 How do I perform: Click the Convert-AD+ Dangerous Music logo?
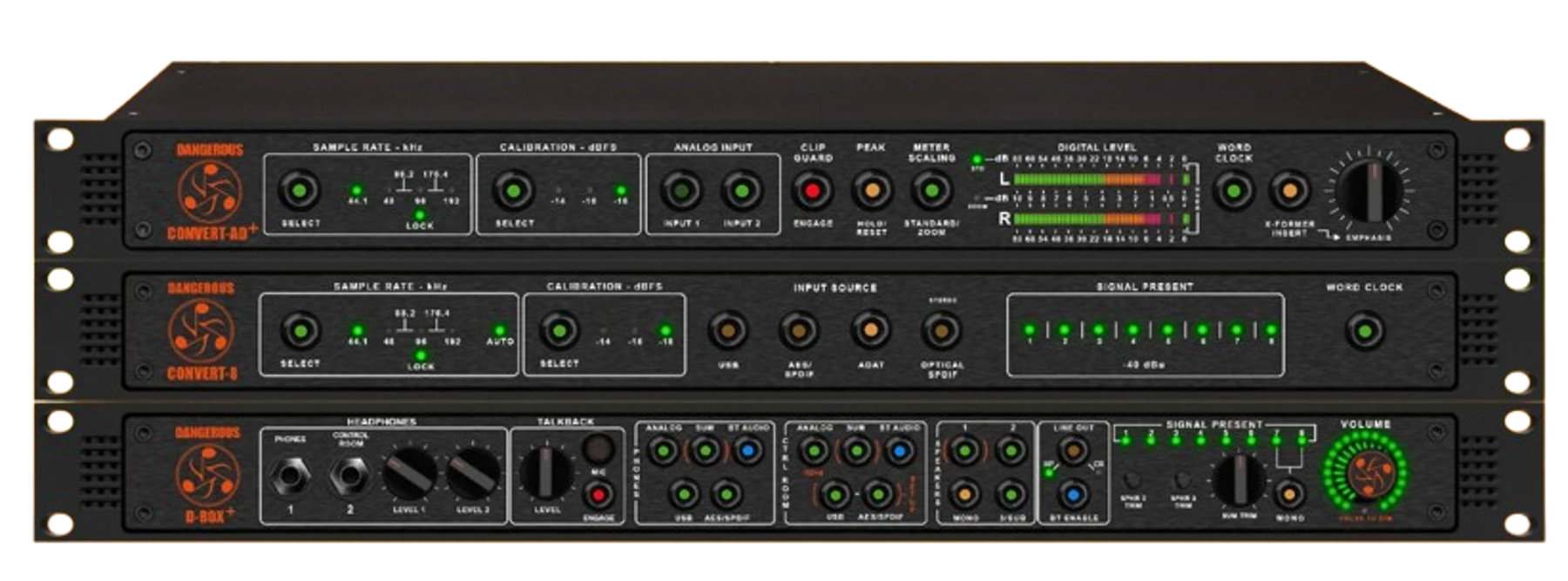[x=209, y=192]
